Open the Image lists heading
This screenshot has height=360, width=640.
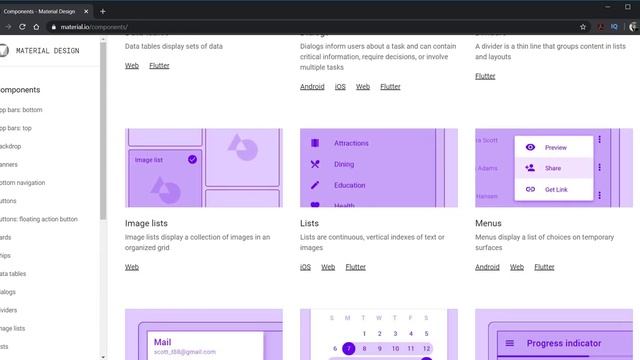(146, 223)
